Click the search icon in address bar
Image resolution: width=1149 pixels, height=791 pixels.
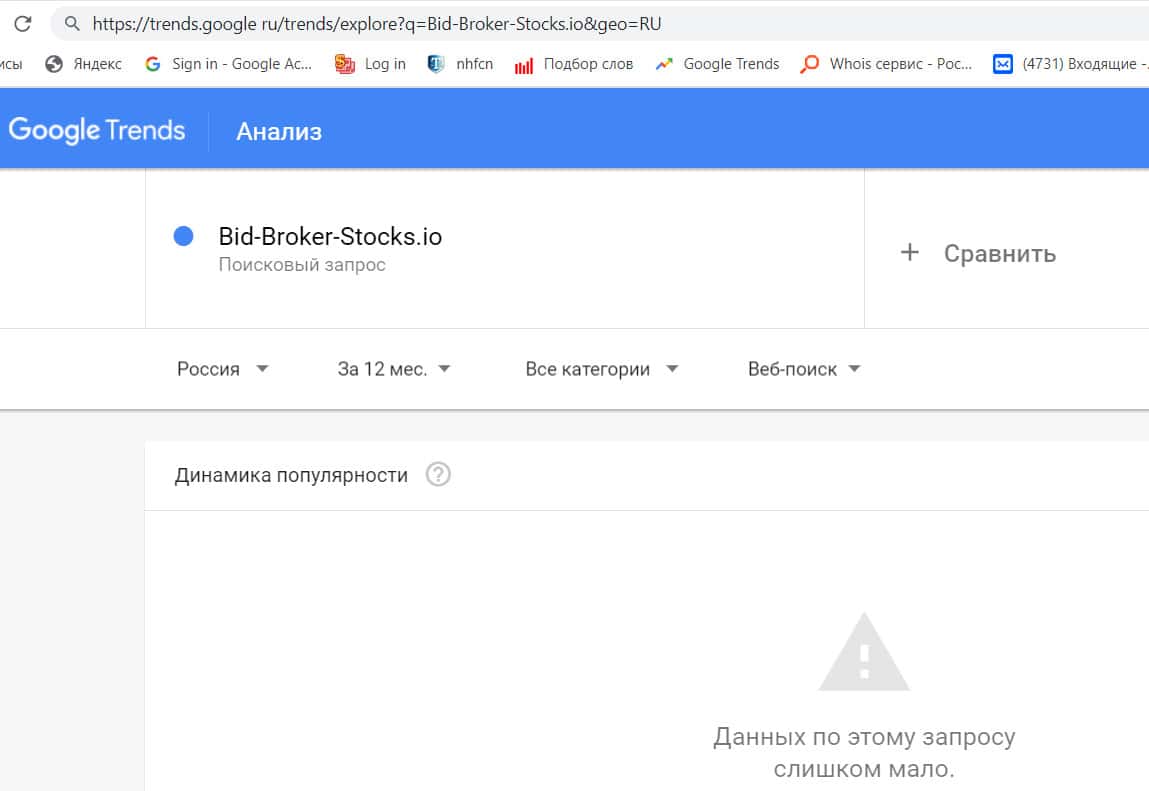click(72, 23)
